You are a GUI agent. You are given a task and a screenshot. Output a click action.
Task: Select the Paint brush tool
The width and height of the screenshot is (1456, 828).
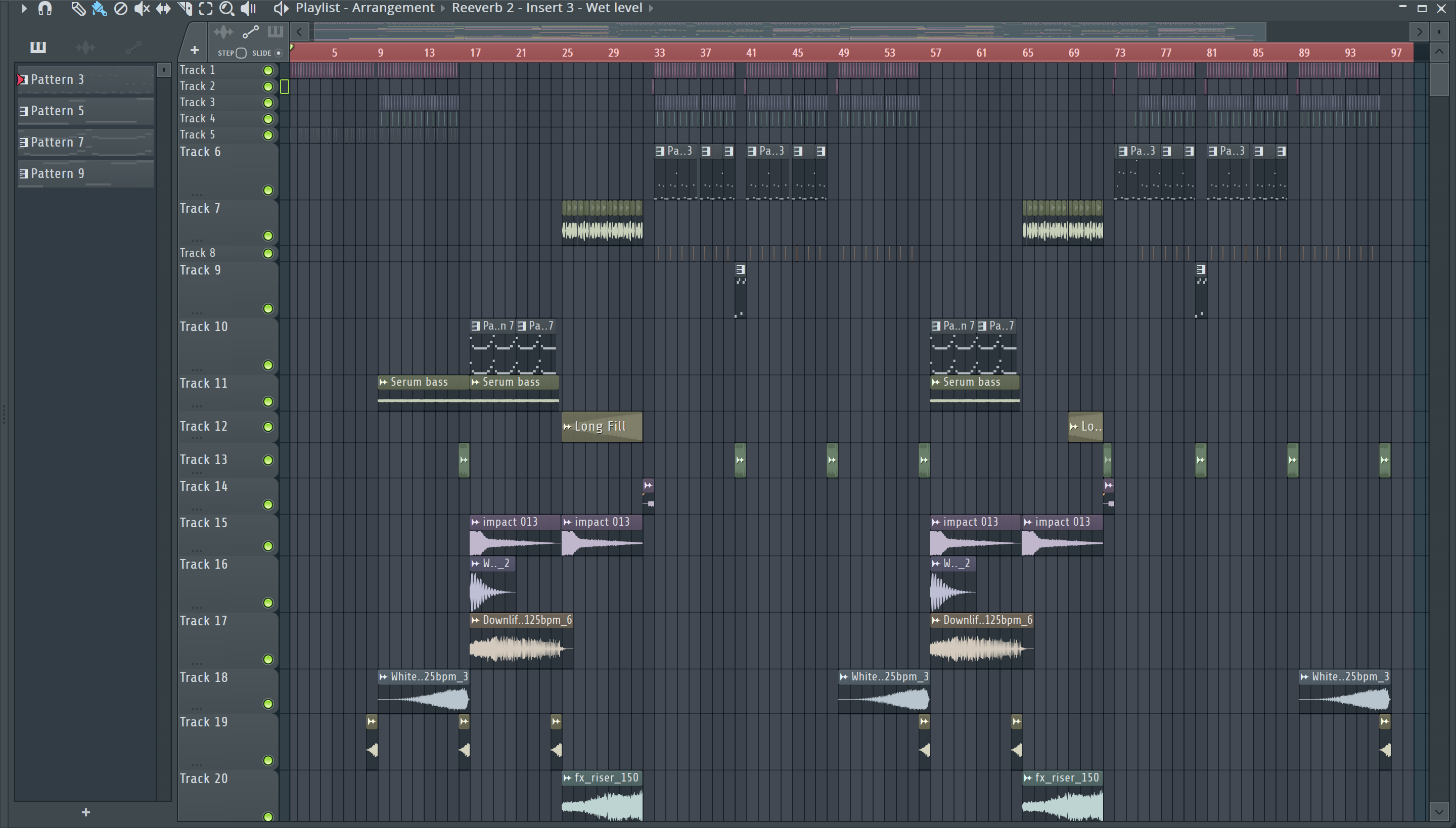click(x=99, y=8)
